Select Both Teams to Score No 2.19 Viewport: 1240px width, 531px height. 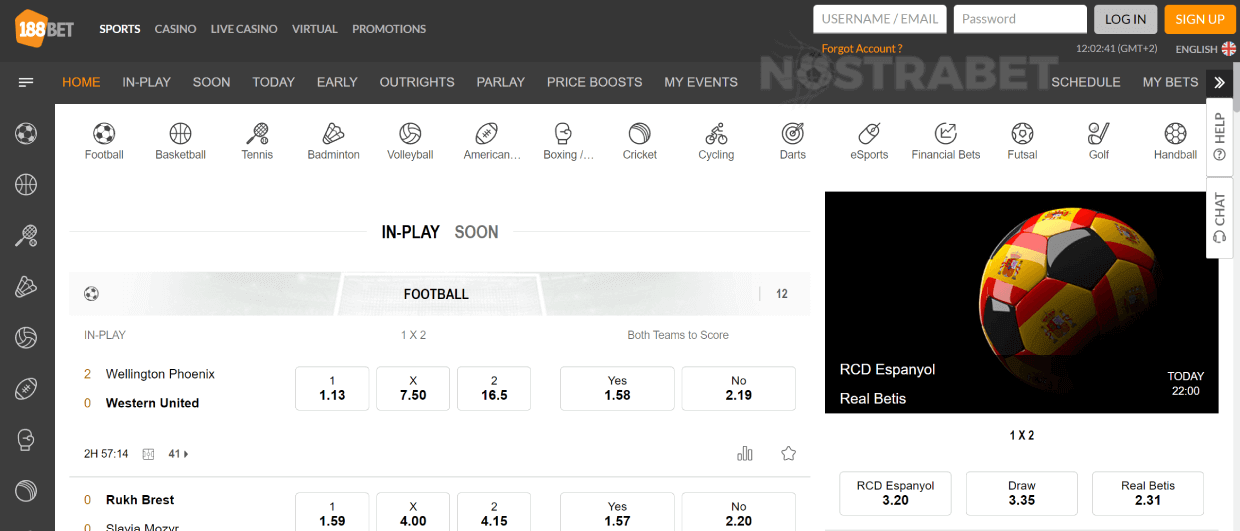click(739, 388)
